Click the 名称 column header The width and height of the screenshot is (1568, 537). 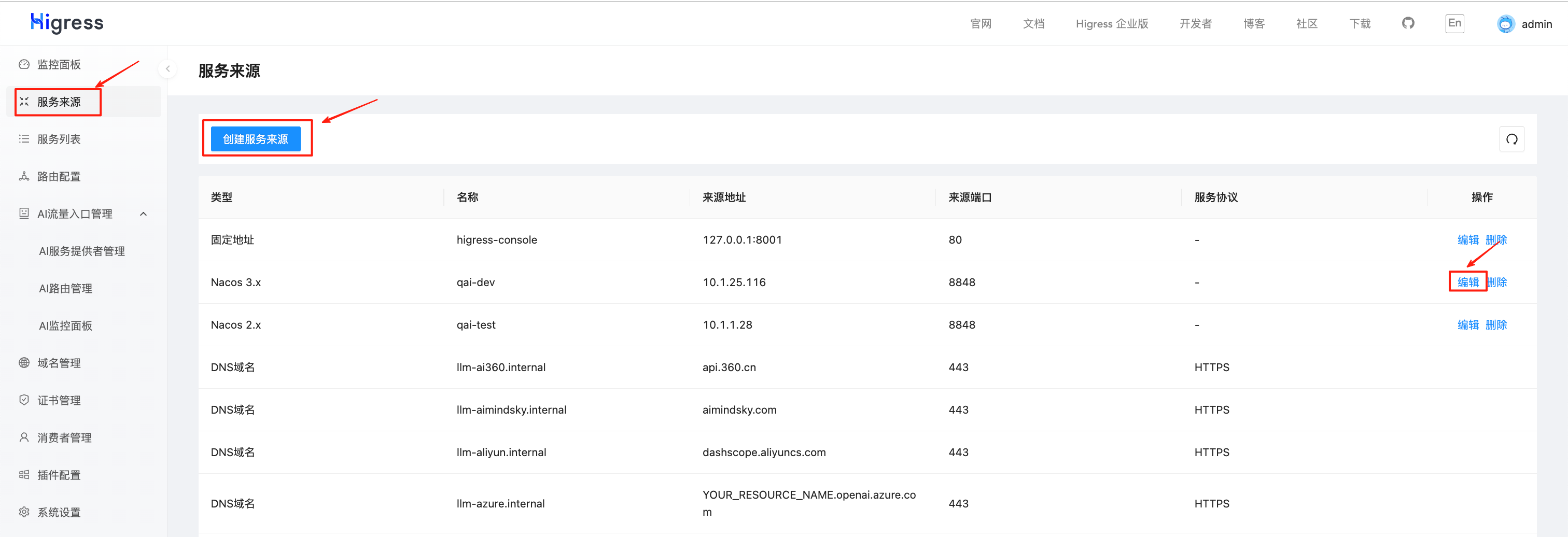click(x=468, y=197)
